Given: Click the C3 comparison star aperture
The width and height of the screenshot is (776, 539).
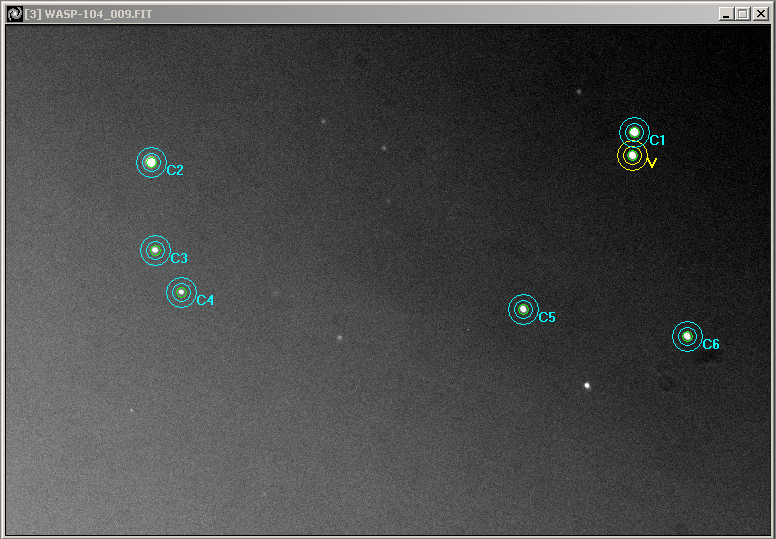Looking at the screenshot, I should click(155, 250).
